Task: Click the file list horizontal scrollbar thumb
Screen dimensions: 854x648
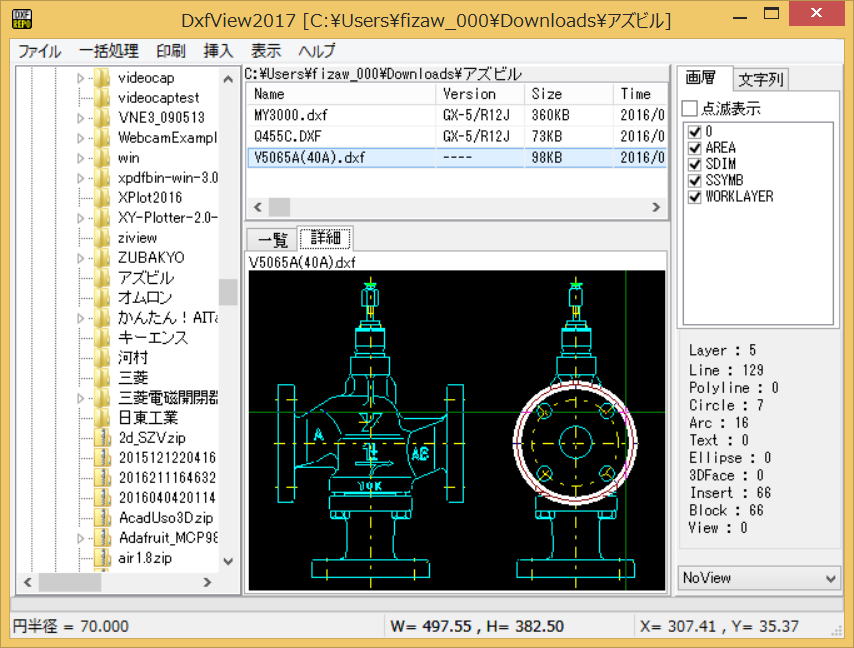Action: pyautogui.click(x=279, y=207)
